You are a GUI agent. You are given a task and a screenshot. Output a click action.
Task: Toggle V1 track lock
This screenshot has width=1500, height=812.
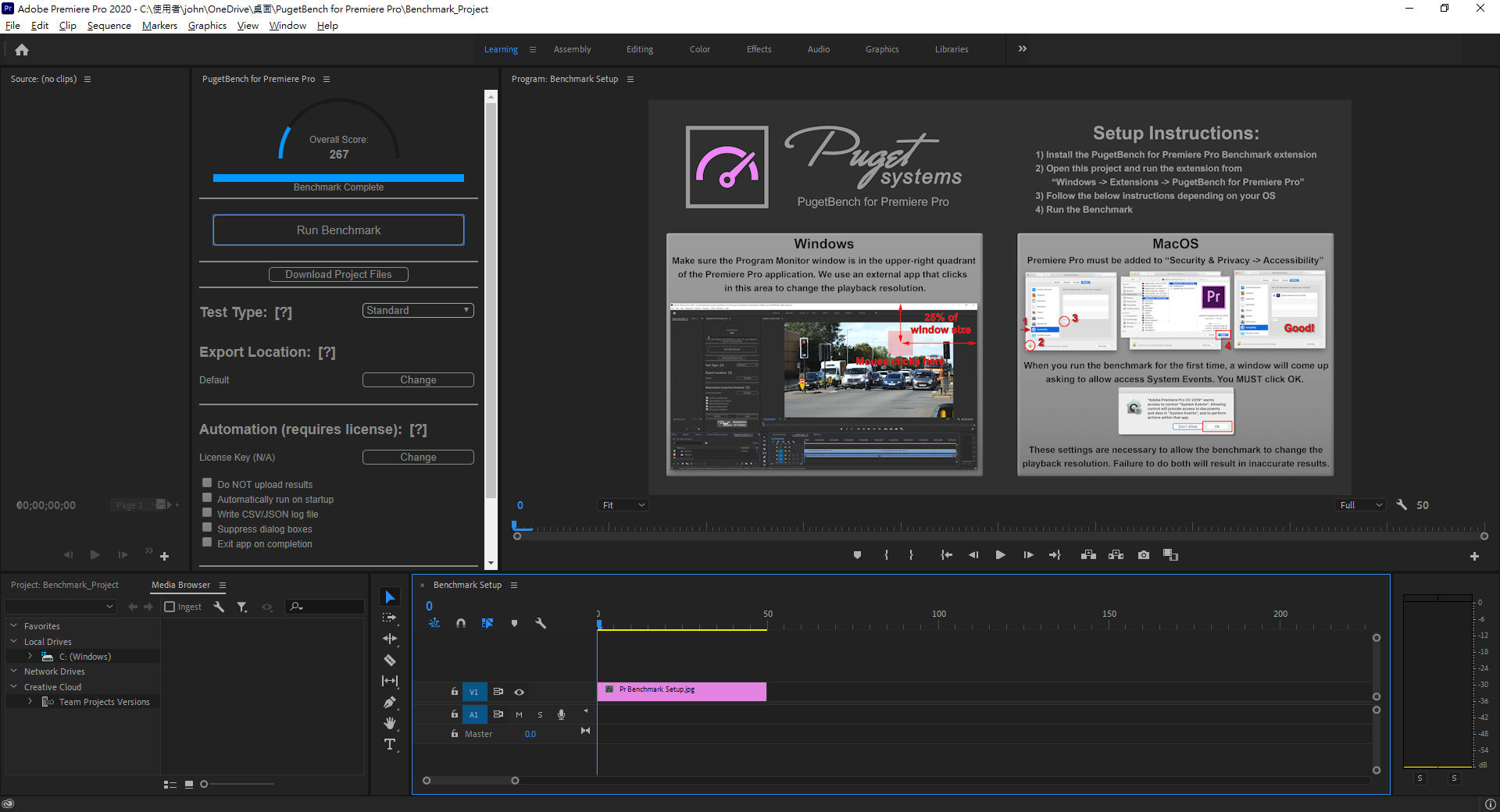pos(454,692)
